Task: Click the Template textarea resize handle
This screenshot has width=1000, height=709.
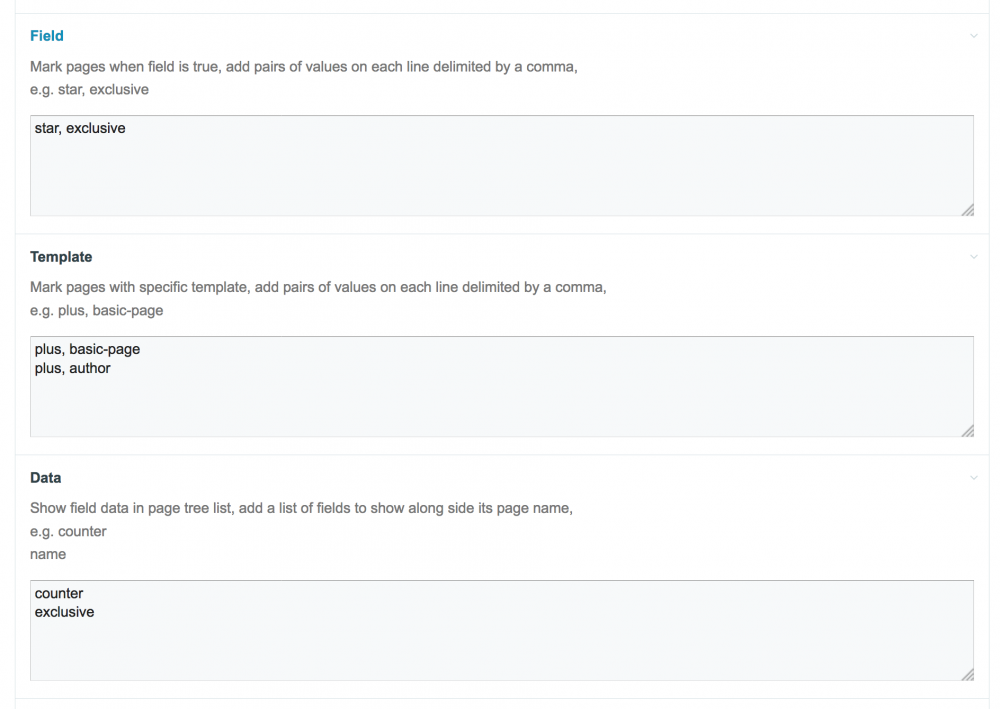Action: point(967,430)
